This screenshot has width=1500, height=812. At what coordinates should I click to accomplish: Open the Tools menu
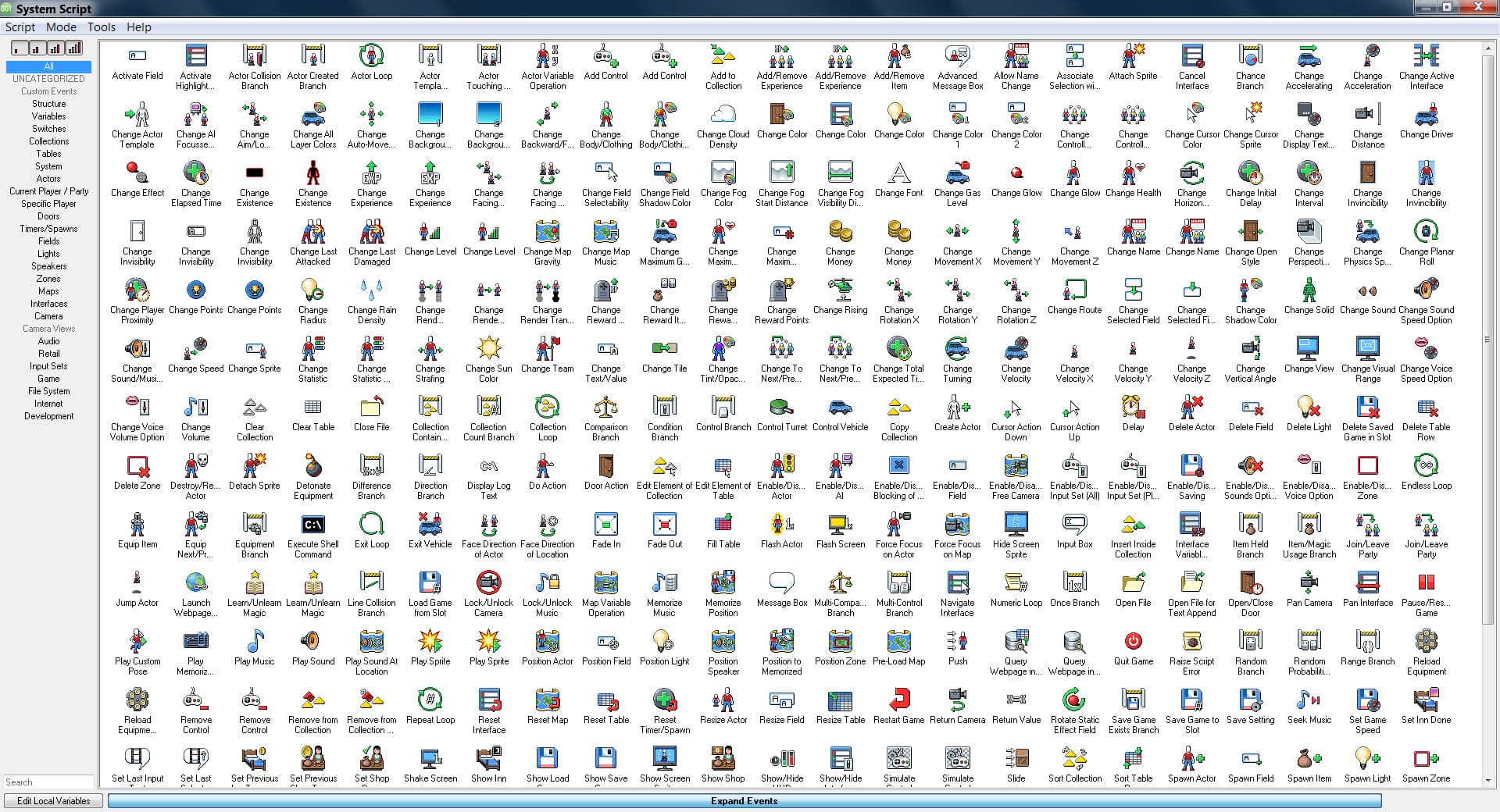point(101,27)
